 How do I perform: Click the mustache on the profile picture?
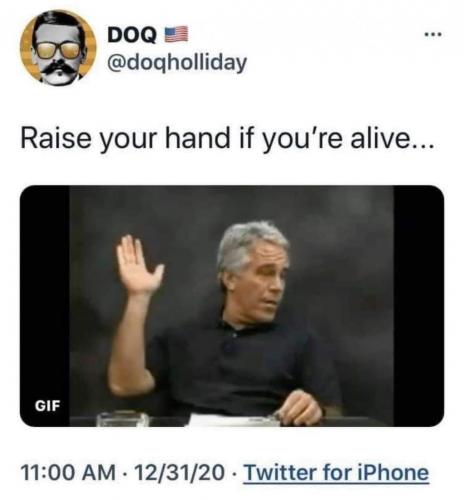click(58, 68)
